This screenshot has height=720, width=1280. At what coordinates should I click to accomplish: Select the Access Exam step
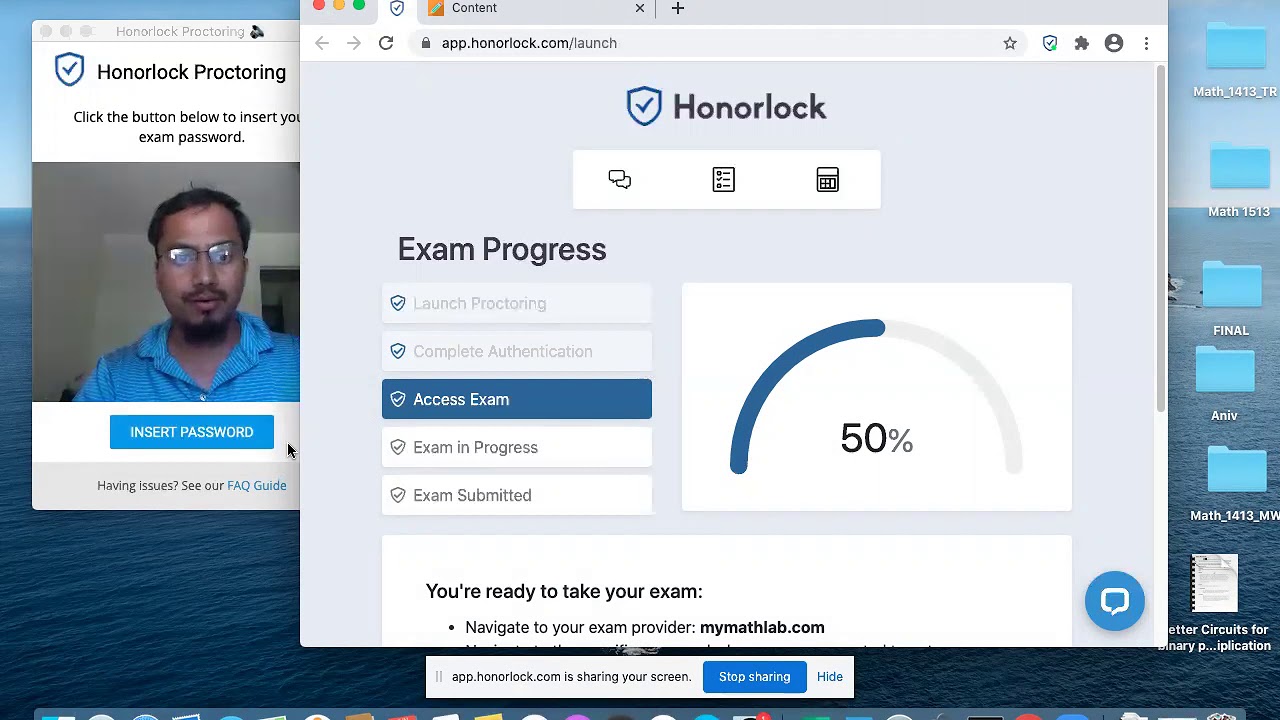pyautogui.click(x=517, y=399)
